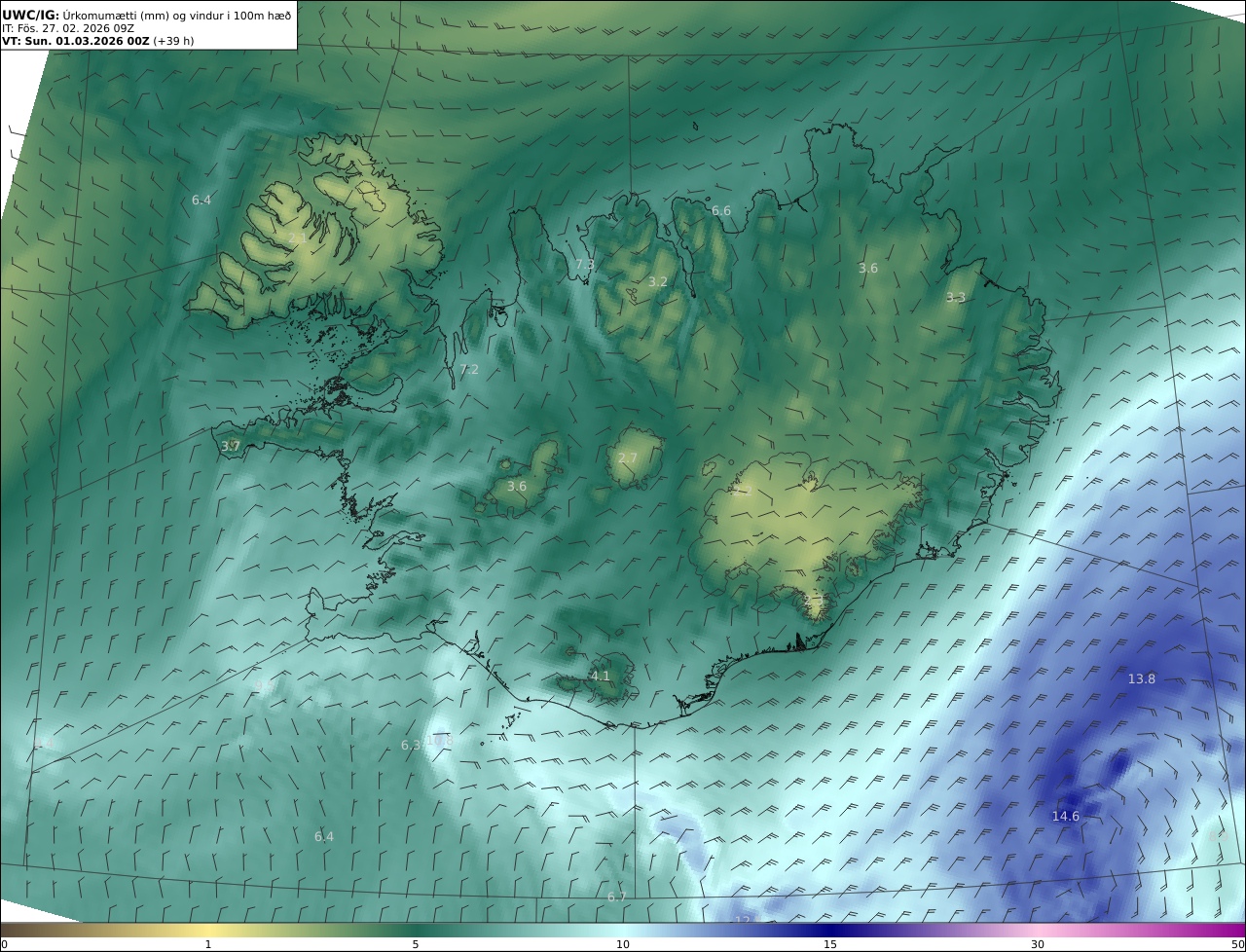Image resolution: width=1246 pixels, height=952 pixels.
Task: Click the 4.1 label on Mýrdalsjökull glacier
Action: pyautogui.click(x=601, y=676)
